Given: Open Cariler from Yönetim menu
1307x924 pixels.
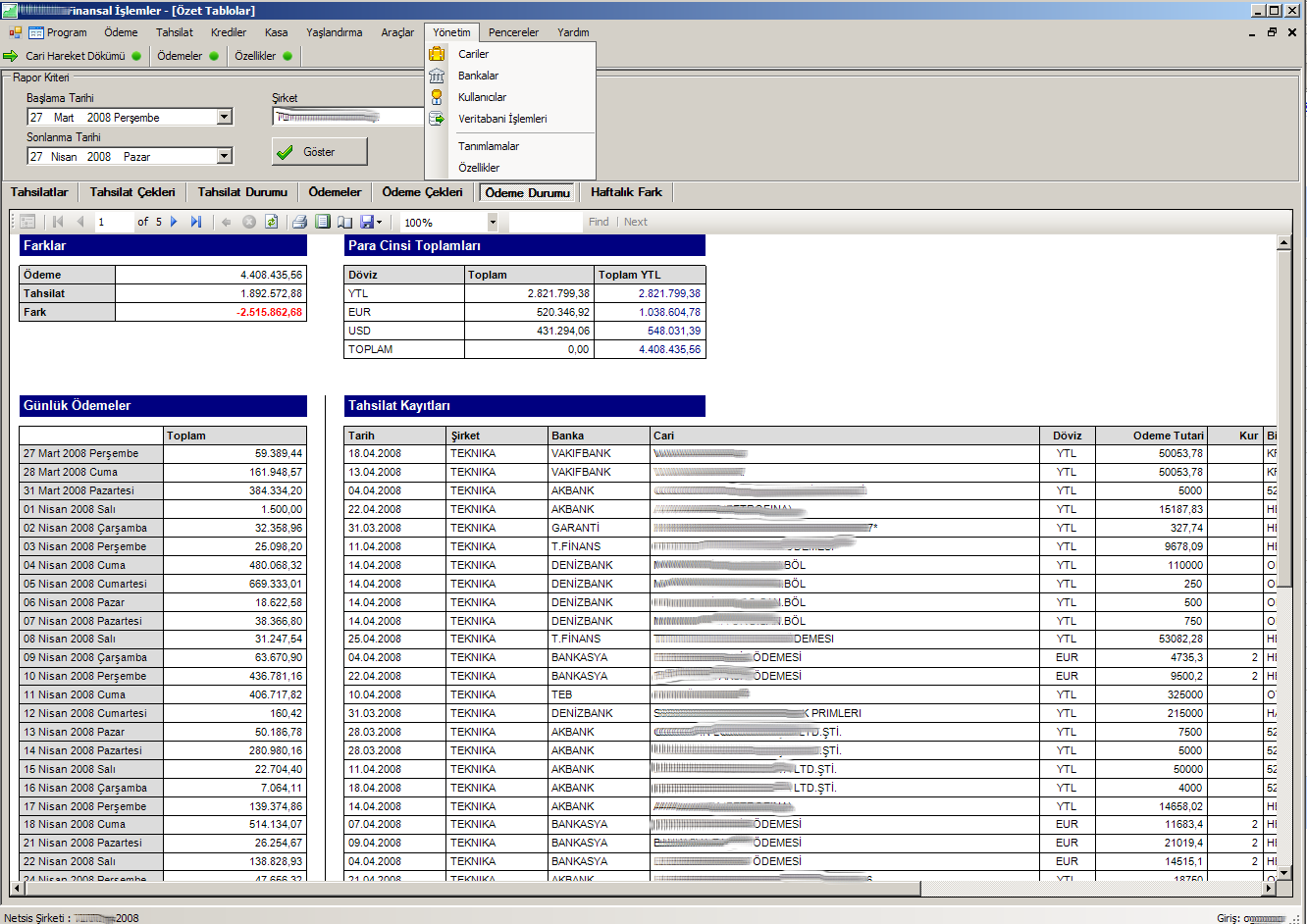Looking at the screenshot, I should click(x=473, y=54).
